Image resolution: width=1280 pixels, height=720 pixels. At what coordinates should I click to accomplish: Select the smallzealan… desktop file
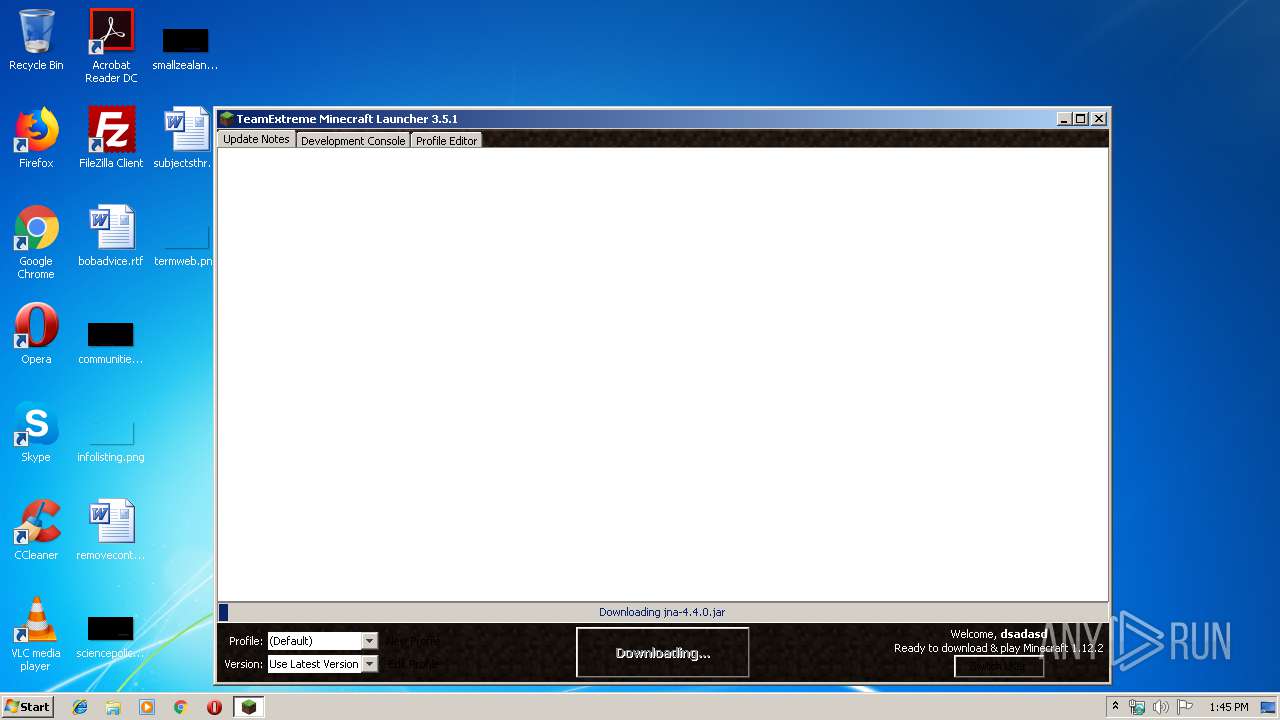[x=185, y=48]
